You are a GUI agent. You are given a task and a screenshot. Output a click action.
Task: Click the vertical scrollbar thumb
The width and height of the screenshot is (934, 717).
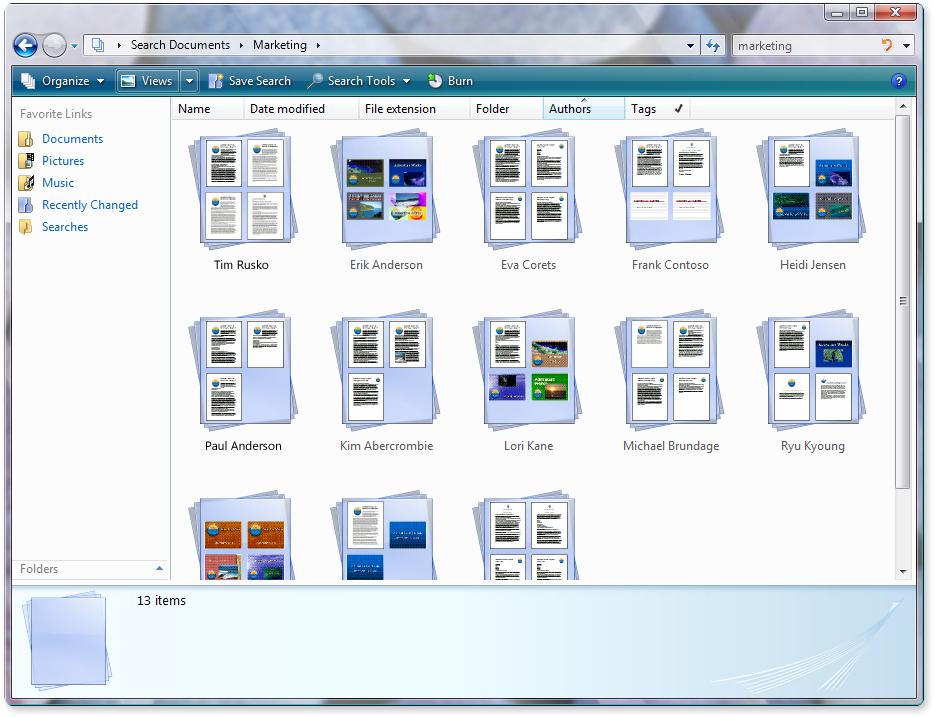tap(903, 300)
